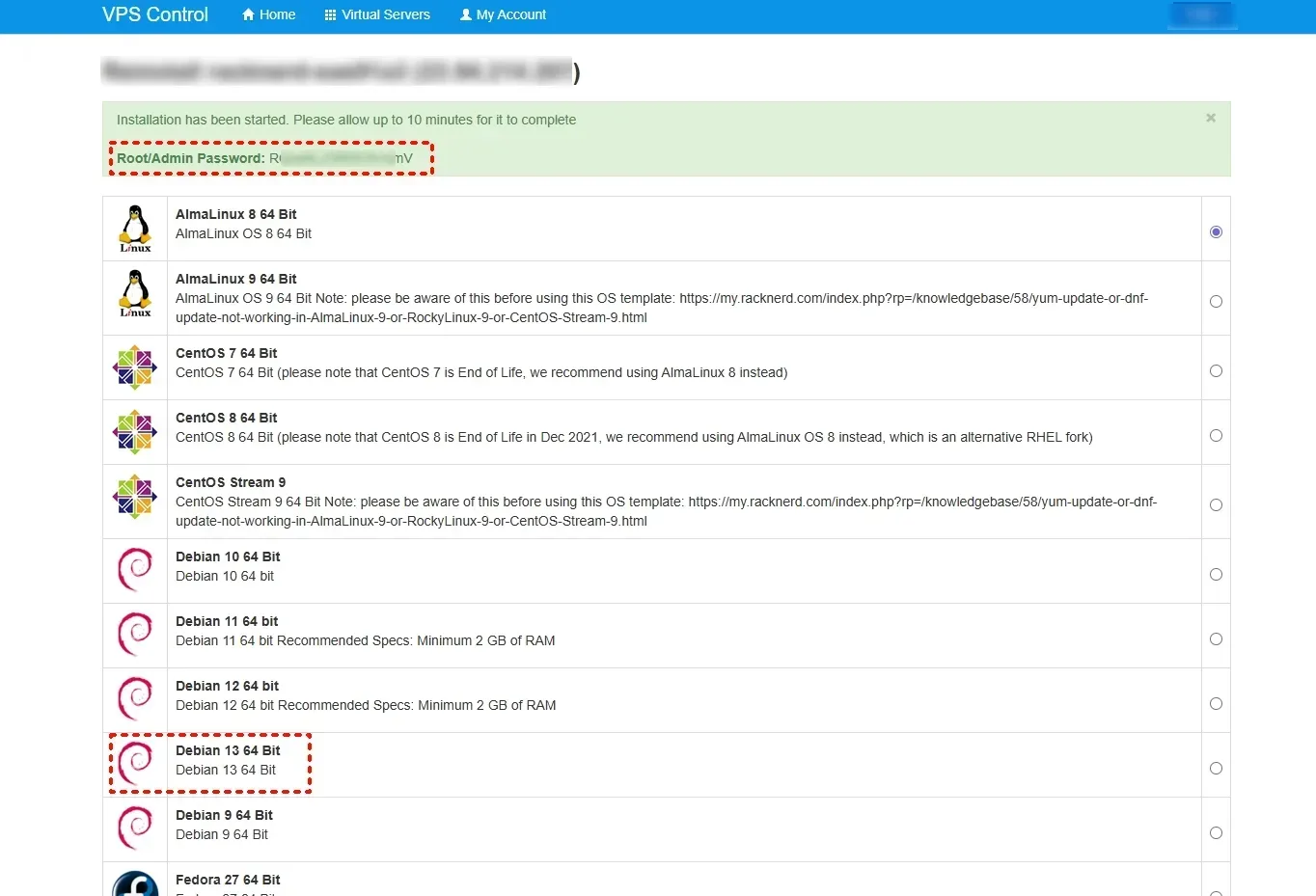
Task: Click the CentOS 7 logo icon
Action: click(135, 367)
